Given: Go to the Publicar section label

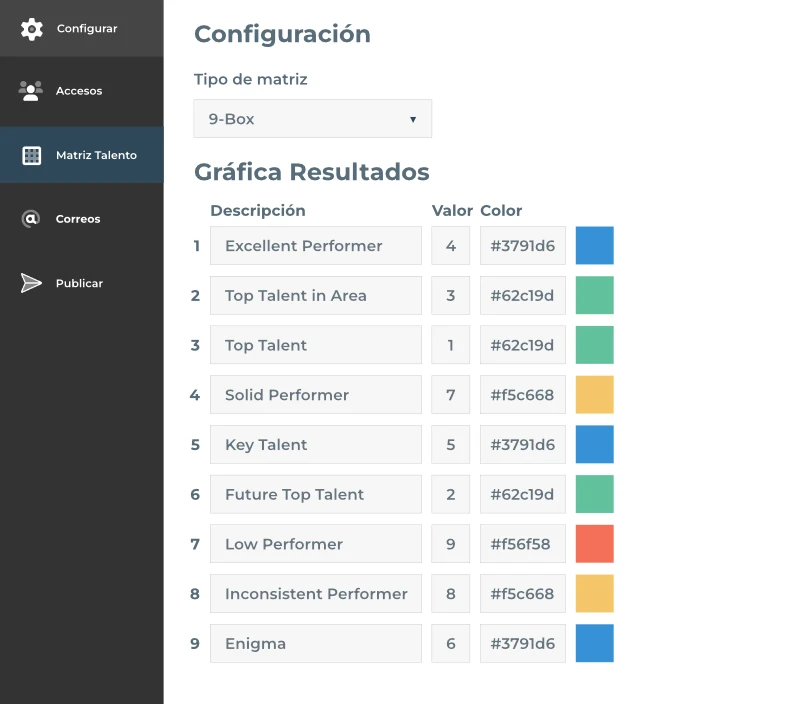Looking at the screenshot, I should pyautogui.click(x=79, y=284).
